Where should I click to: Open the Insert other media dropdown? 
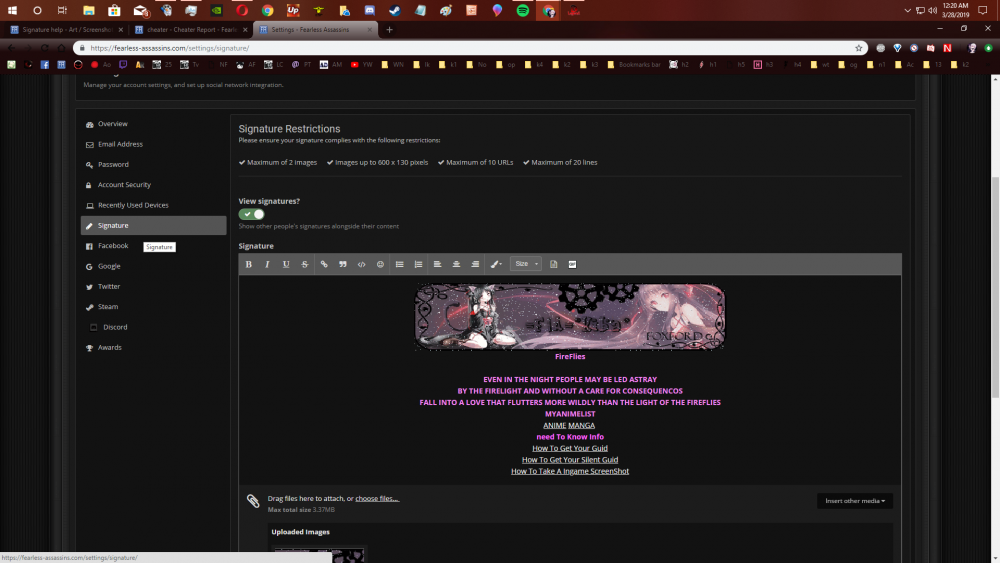(x=855, y=501)
